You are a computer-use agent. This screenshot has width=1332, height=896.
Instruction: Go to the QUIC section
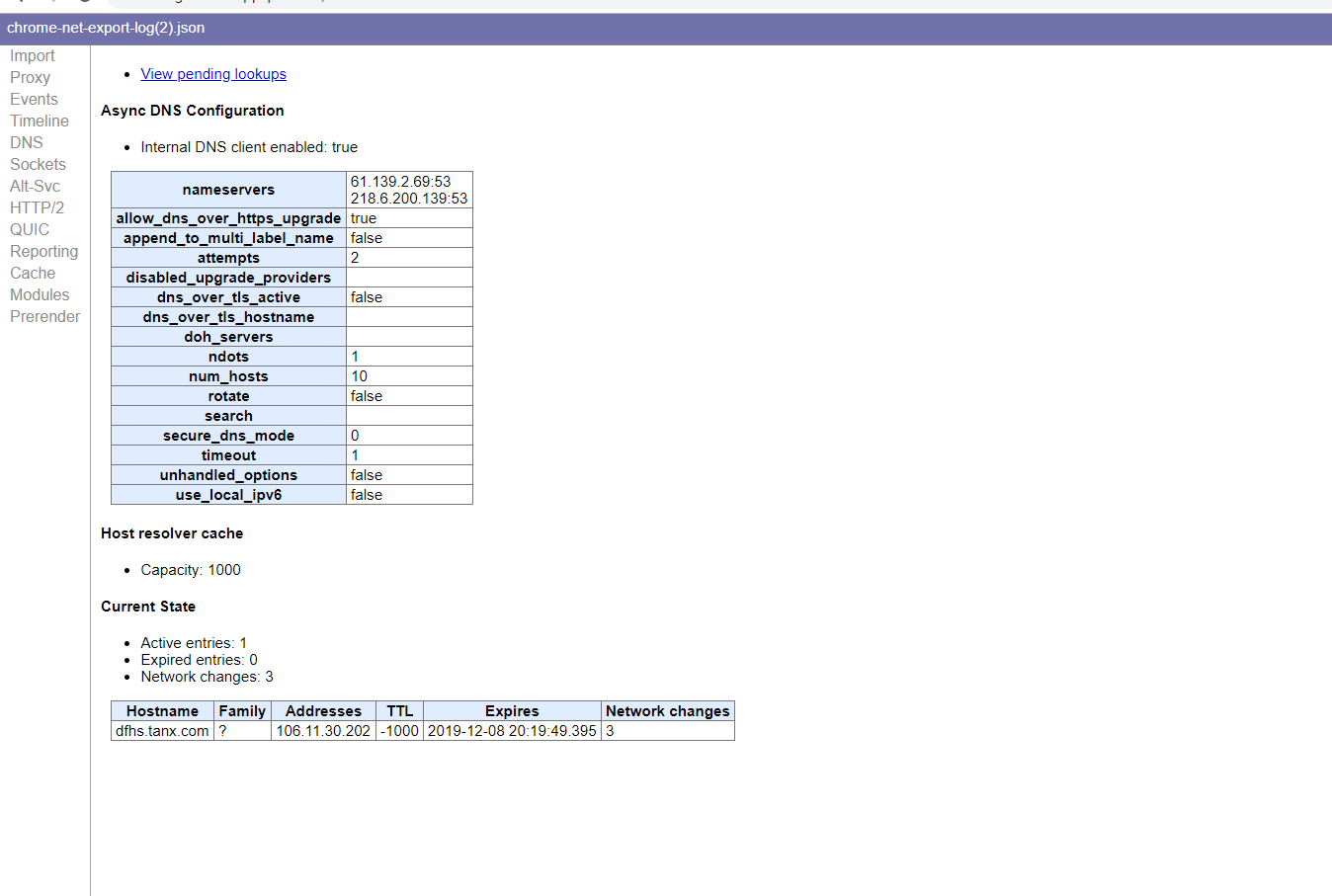30,230
